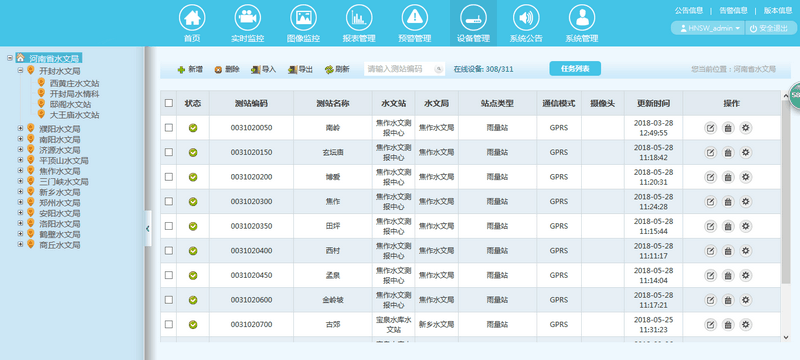Screen dimensions: 800x360
Task: Open 系统管理 user icon
Action: point(582,18)
